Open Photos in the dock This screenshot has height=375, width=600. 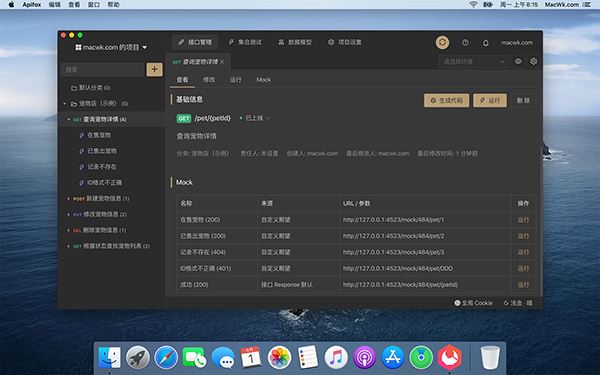pos(279,357)
